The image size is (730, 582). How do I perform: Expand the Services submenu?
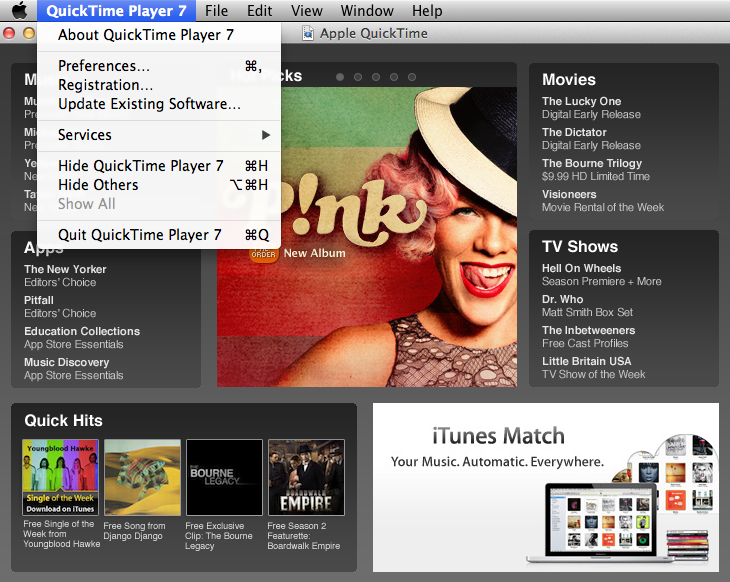click(x=159, y=135)
